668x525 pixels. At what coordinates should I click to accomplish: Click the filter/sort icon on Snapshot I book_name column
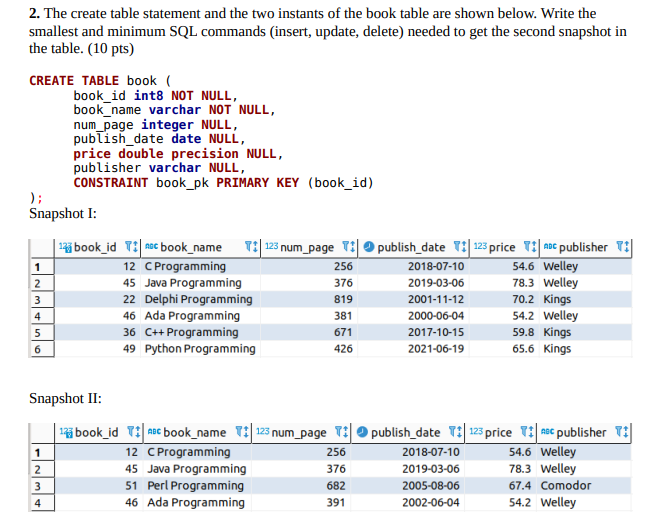(x=251, y=247)
